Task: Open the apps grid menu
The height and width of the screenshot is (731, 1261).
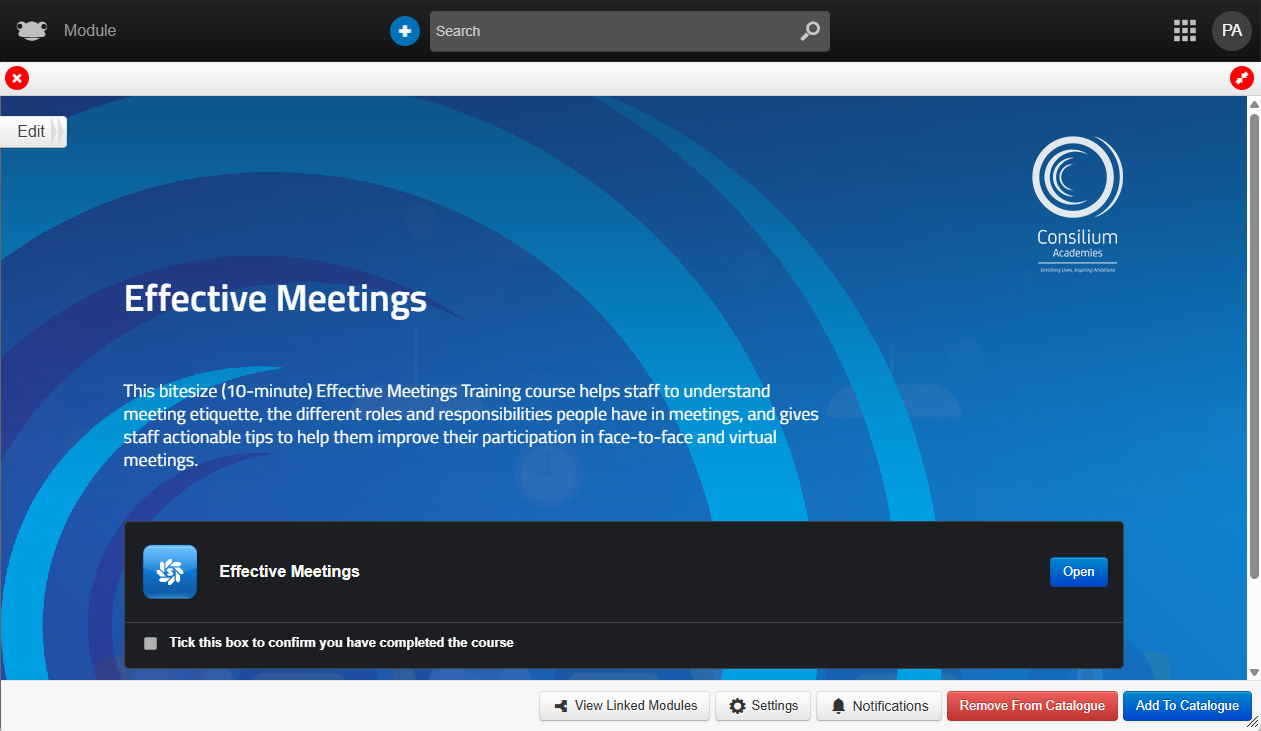Action: point(1184,31)
